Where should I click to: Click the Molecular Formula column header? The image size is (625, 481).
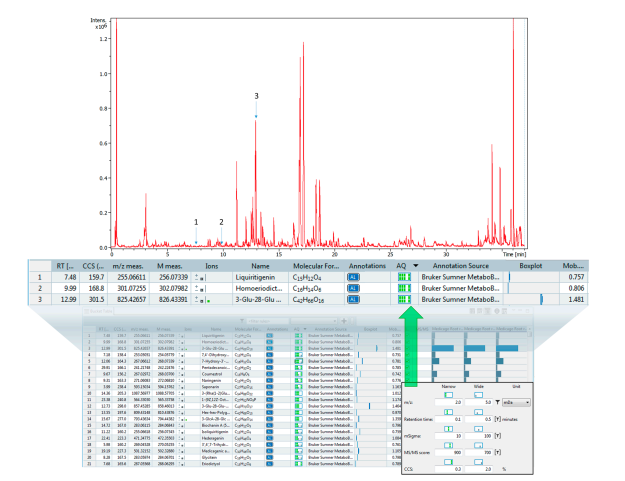(316, 265)
